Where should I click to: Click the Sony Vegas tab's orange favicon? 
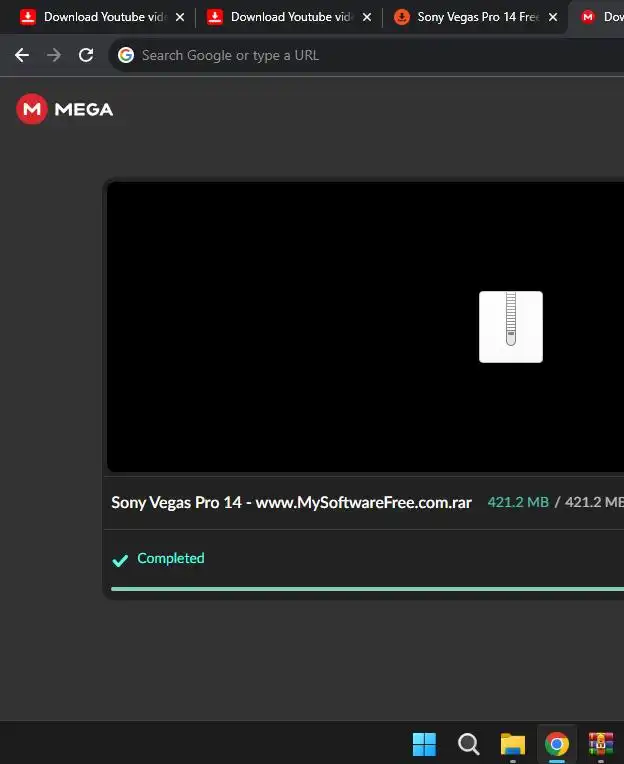point(401,17)
